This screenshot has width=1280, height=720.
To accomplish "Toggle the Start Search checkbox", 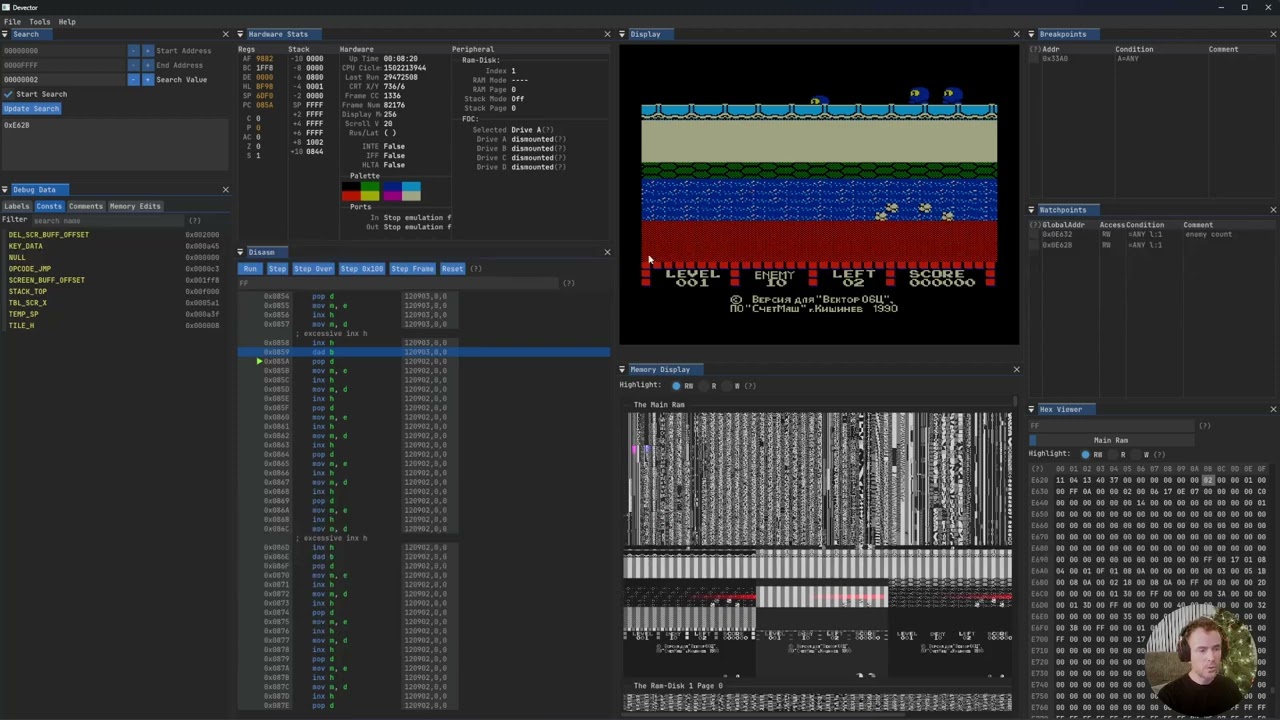I will [x=8, y=94].
